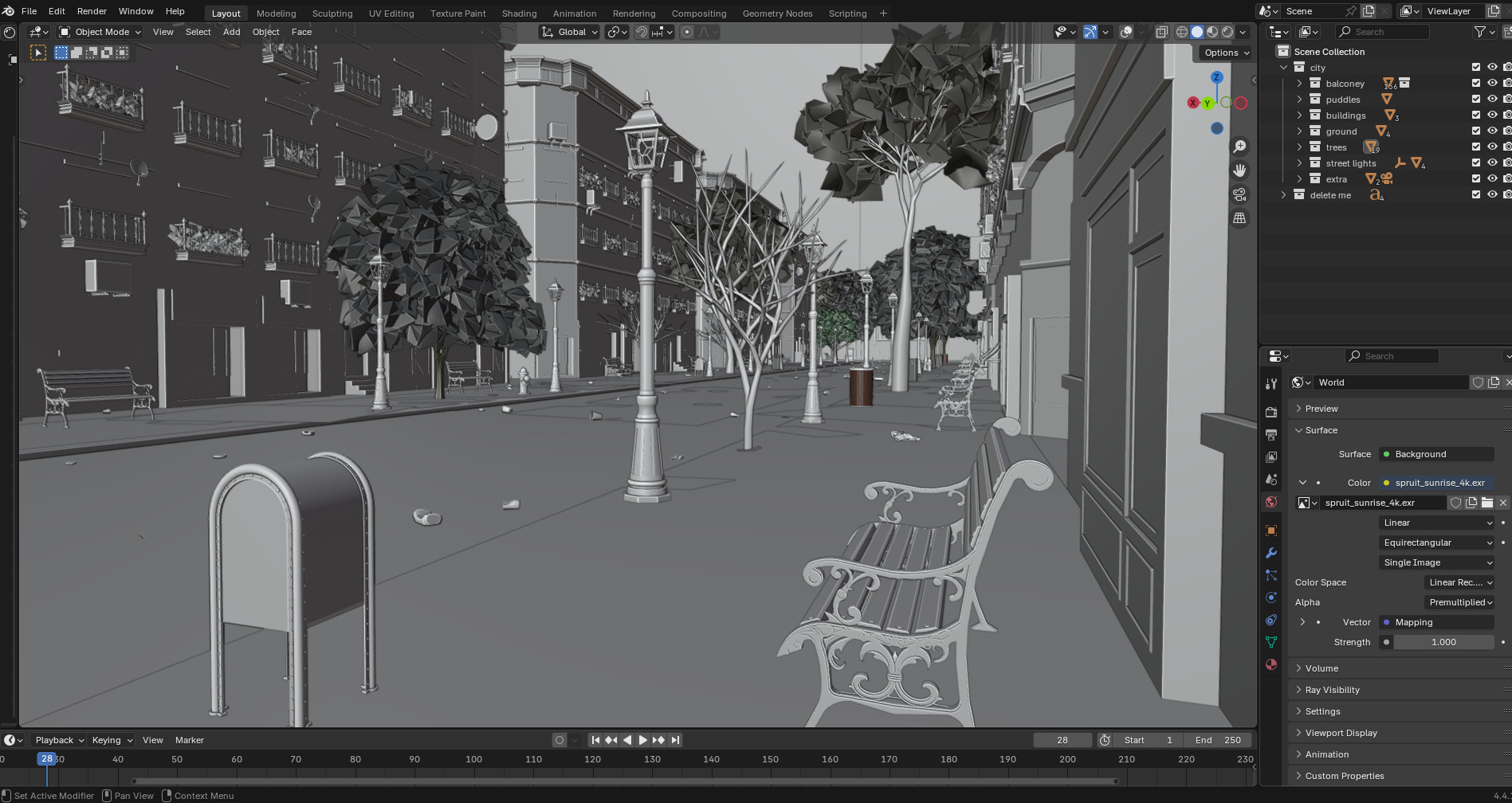
Task: Click the Surface Background shader button
Action: [x=1436, y=454]
